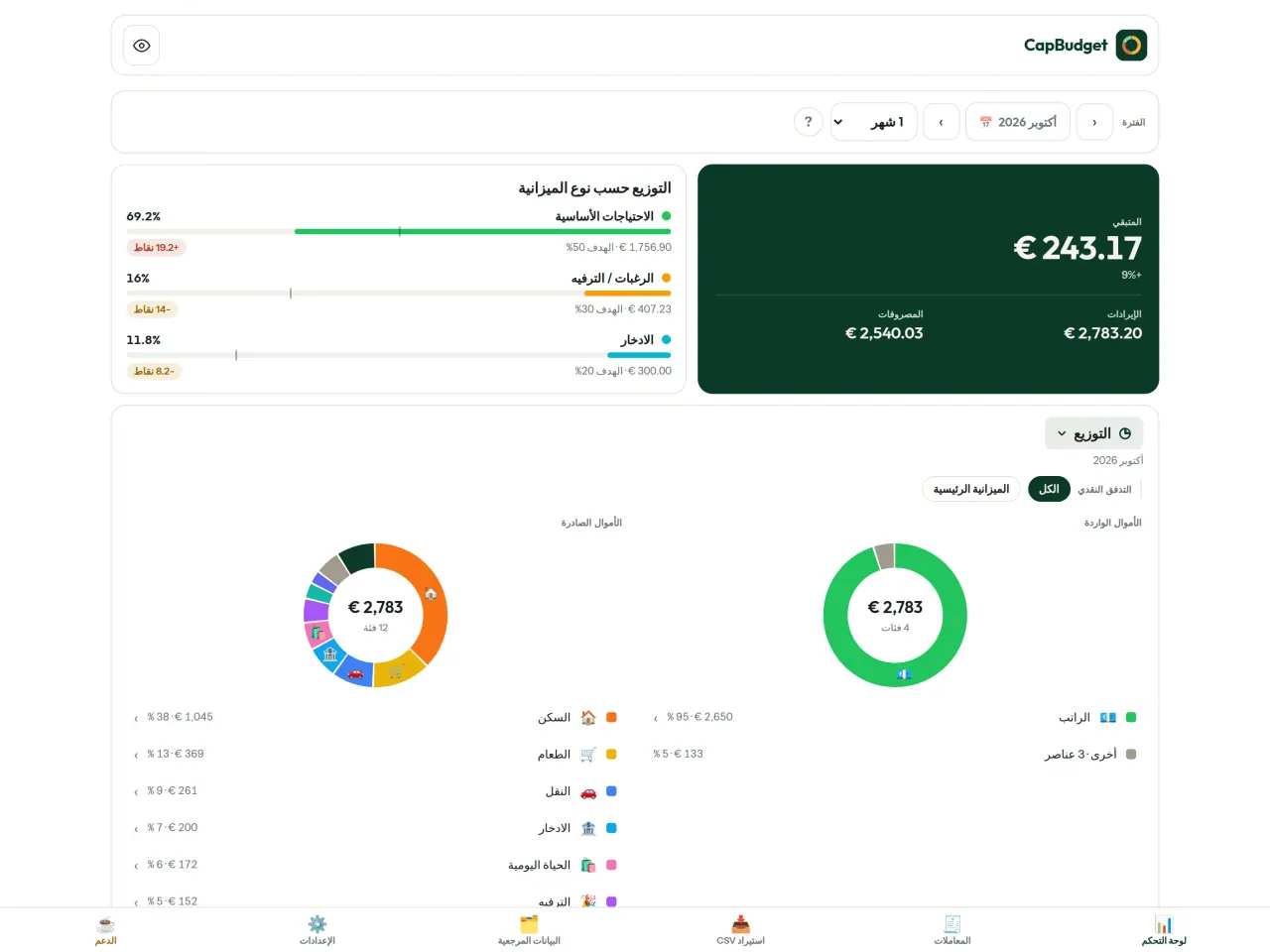Click the left-pointing period arrow

point(941,122)
